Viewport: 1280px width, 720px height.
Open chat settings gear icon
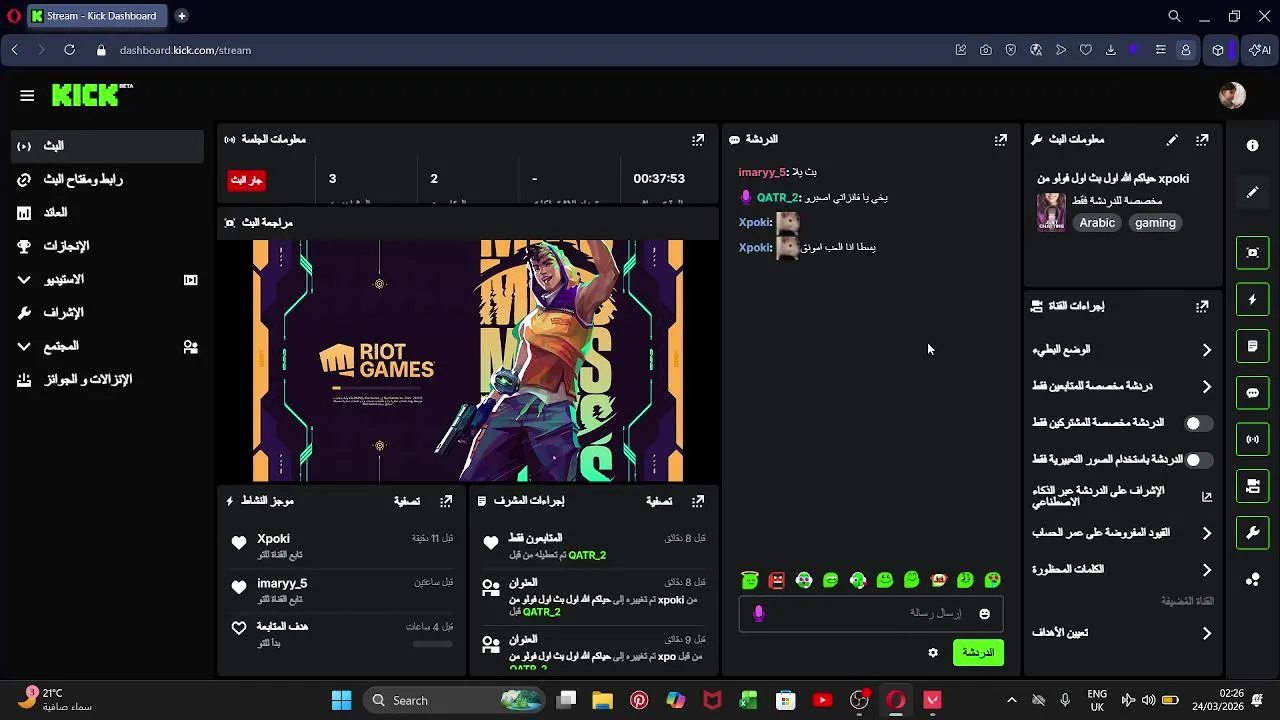click(933, 653)
